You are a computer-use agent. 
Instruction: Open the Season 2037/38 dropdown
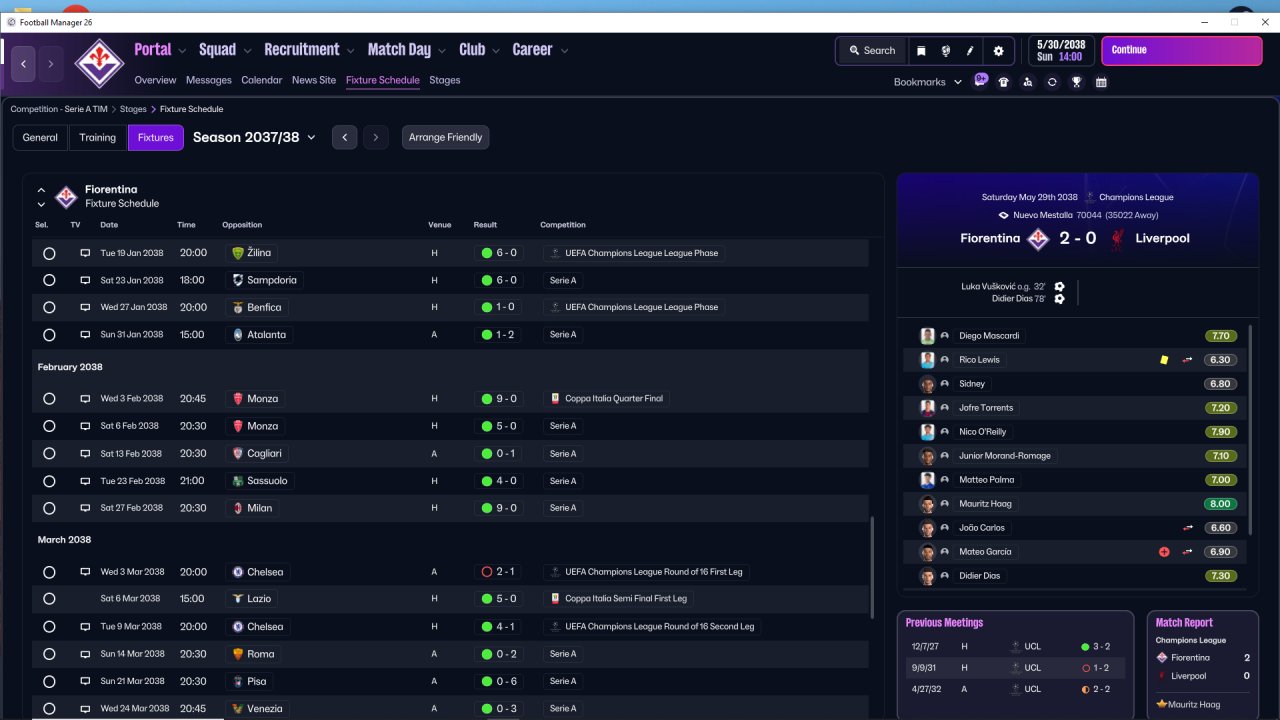255,138
